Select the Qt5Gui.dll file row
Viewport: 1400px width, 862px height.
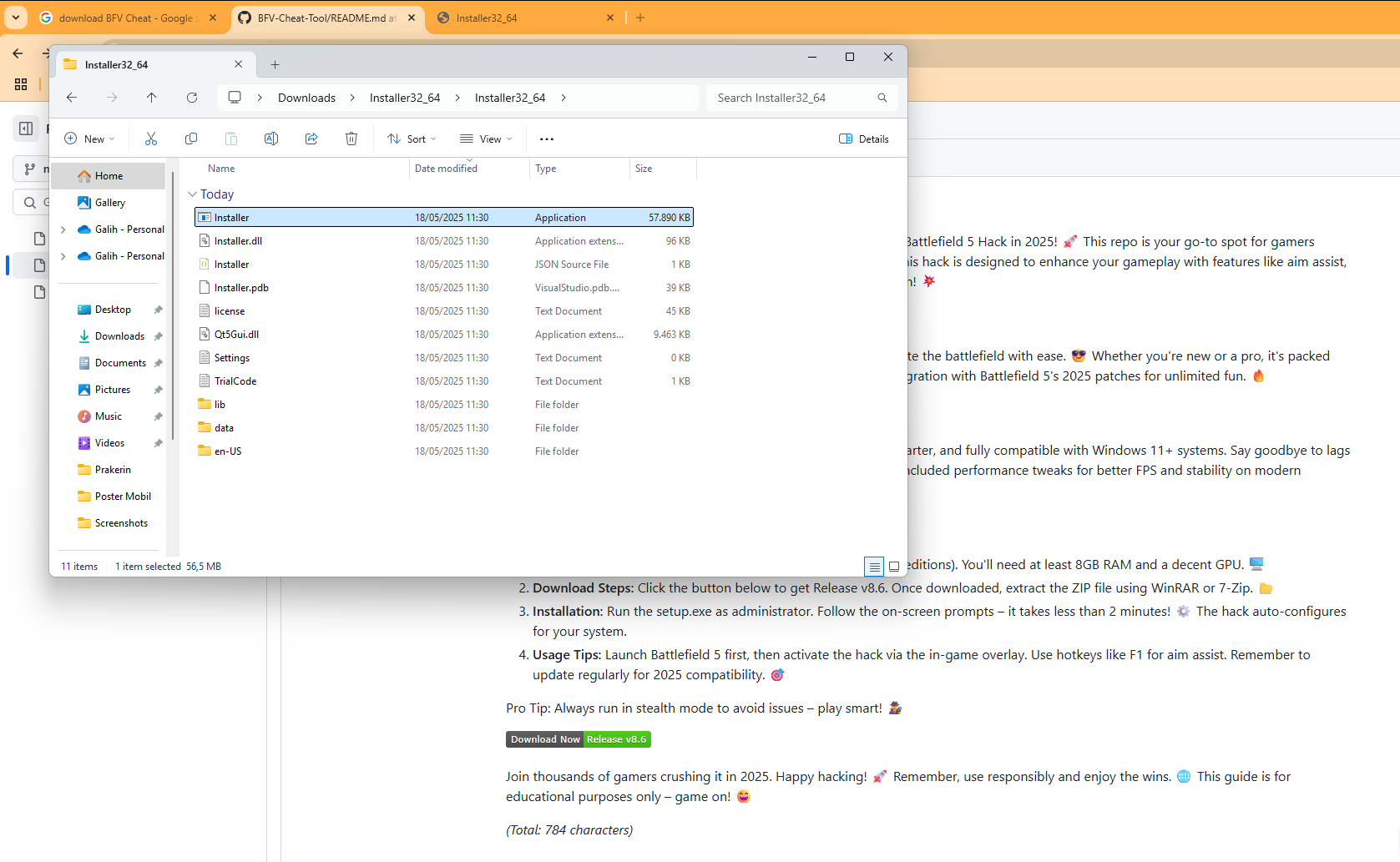[x=444, y=335]
